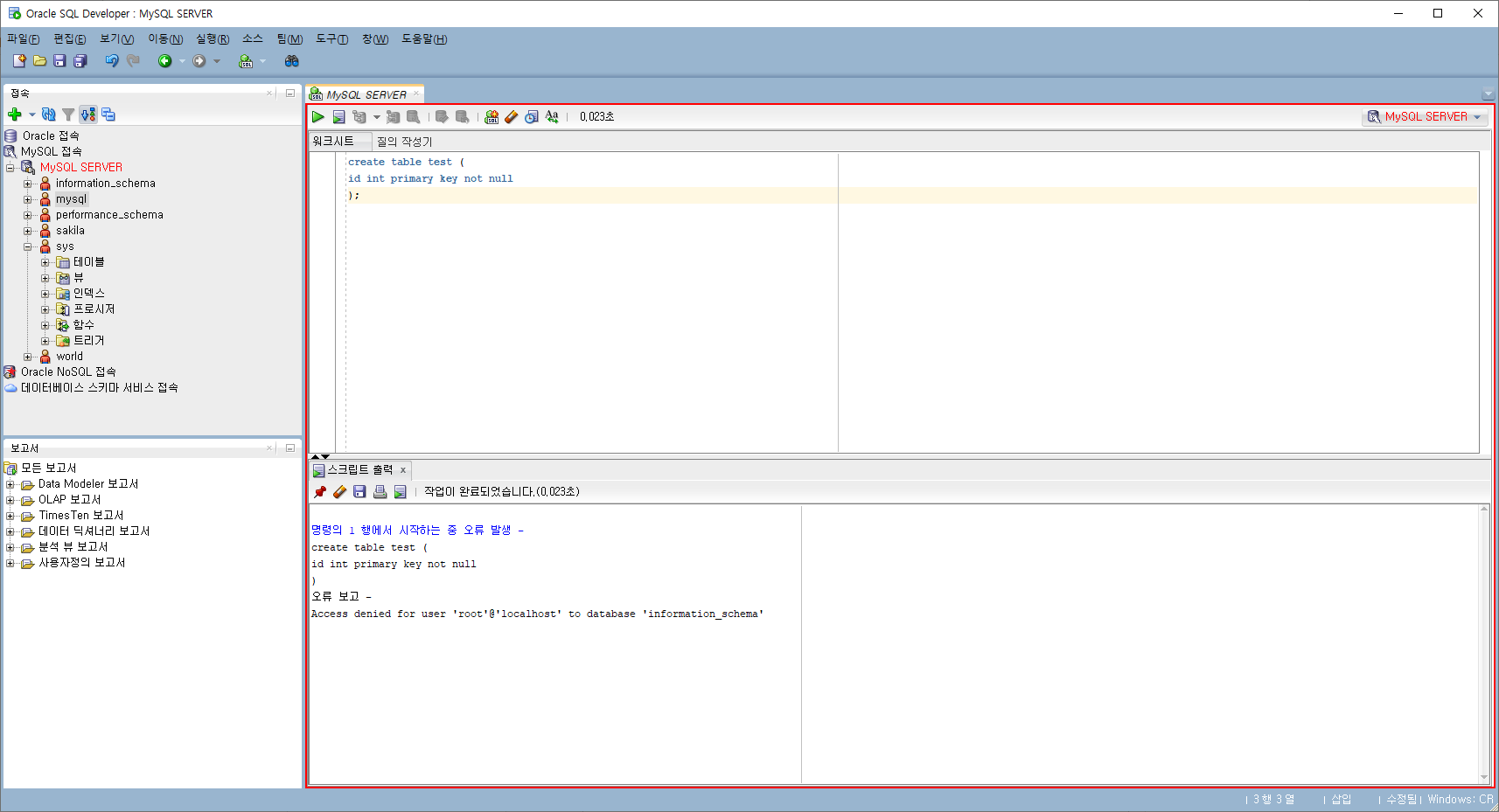Open the 도구(T) menu
1499x812 pixels.
tap(331, 39)
